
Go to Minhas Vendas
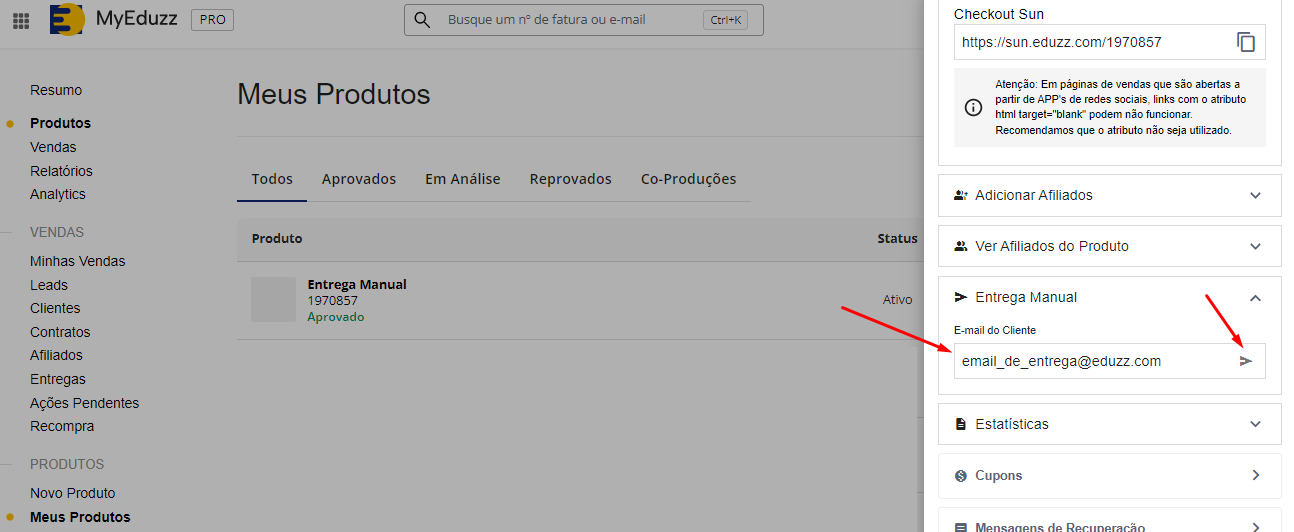(x=77, y=261)
